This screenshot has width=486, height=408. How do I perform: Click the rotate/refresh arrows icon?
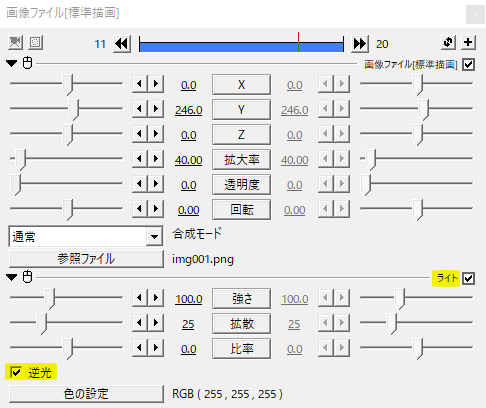click(x=448, y=43)
